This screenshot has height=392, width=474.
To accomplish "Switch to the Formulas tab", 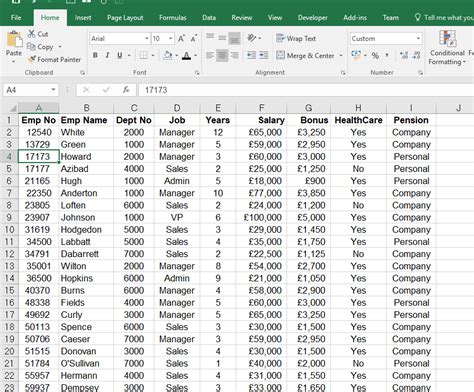I will click(x=173, y=18).
